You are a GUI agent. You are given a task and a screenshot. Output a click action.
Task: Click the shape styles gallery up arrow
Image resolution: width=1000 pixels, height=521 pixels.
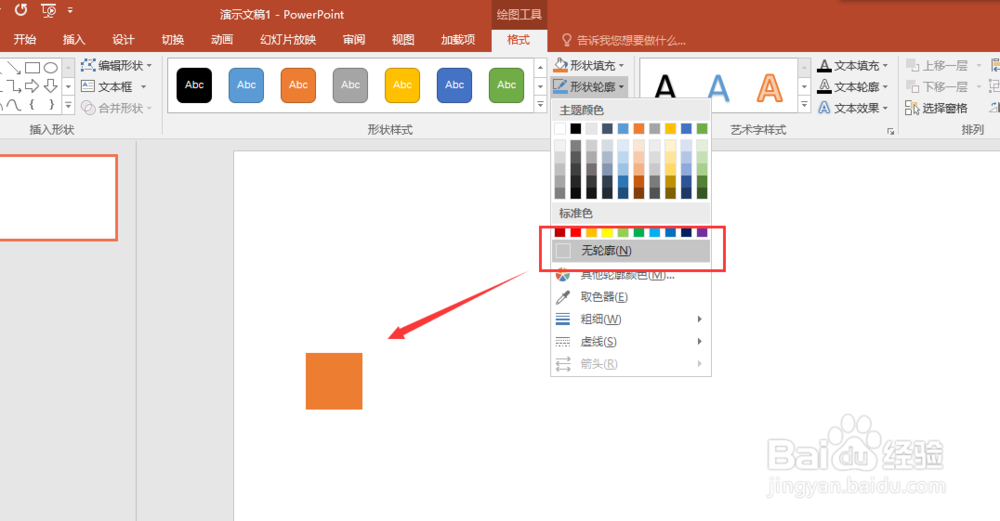tap(540, 66)
